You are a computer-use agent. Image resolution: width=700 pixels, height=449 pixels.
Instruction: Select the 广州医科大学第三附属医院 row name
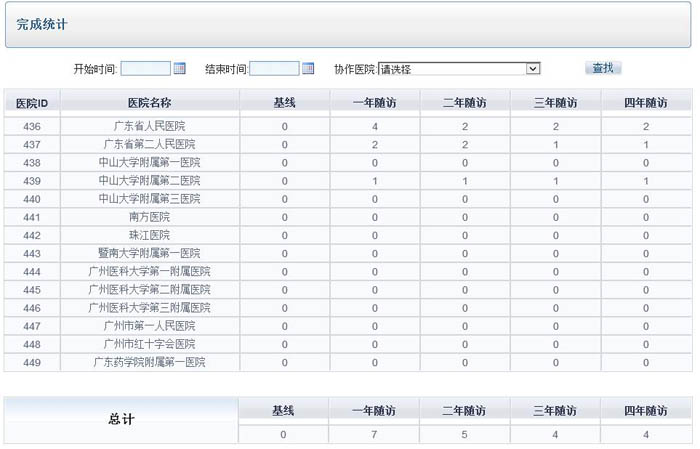(150, 308)
